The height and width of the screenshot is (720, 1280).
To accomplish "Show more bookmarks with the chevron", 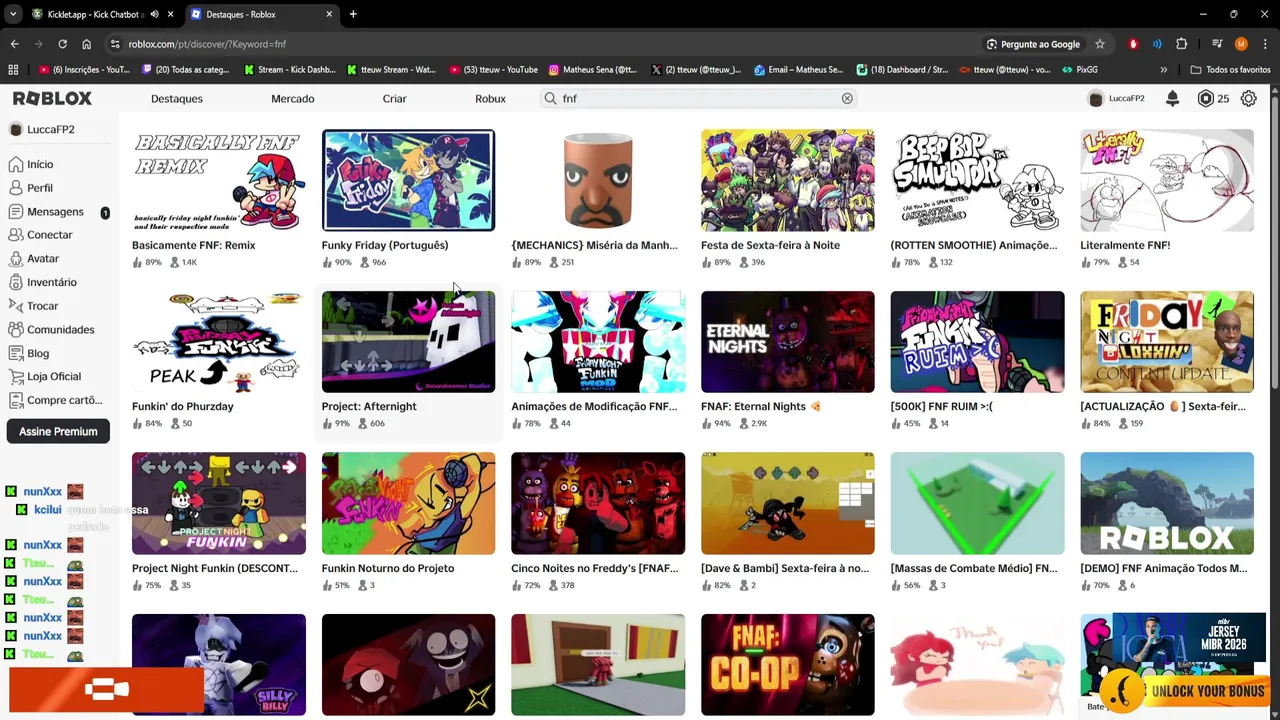I will point(1163,70).
